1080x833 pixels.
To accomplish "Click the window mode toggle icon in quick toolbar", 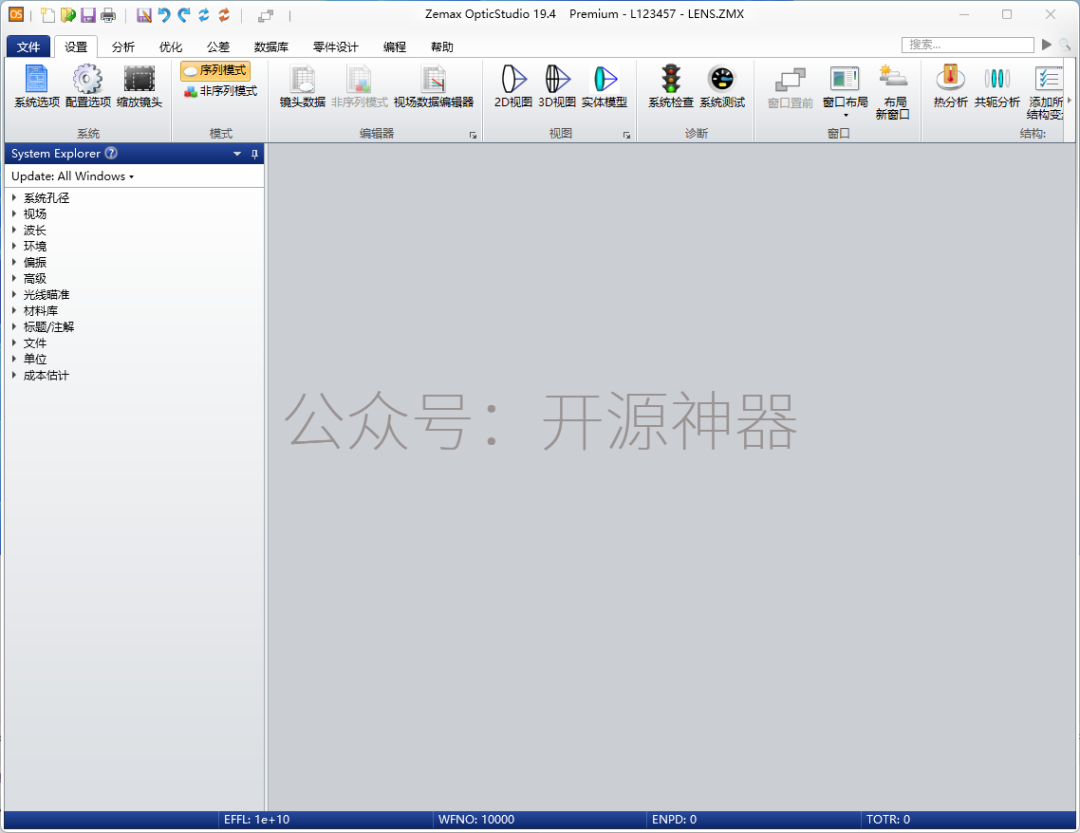I will [x=266, y=15].
